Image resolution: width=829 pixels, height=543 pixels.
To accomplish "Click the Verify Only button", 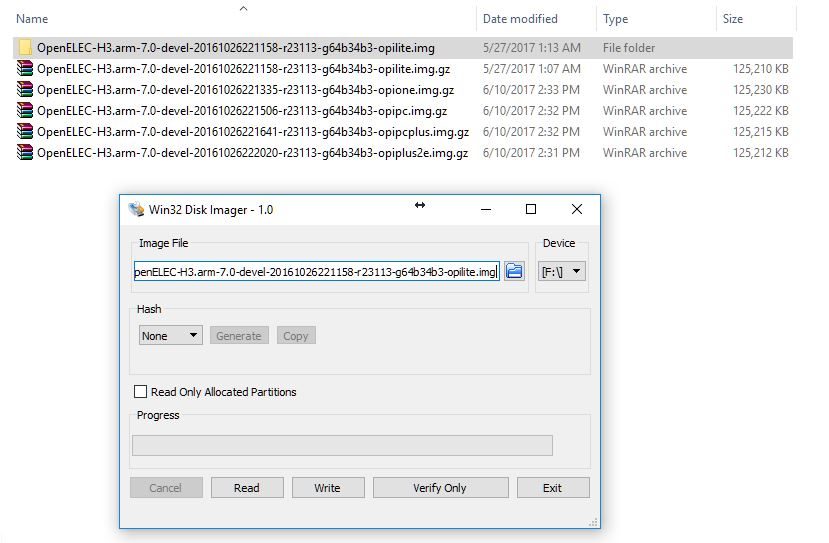I will coord(440,487).
